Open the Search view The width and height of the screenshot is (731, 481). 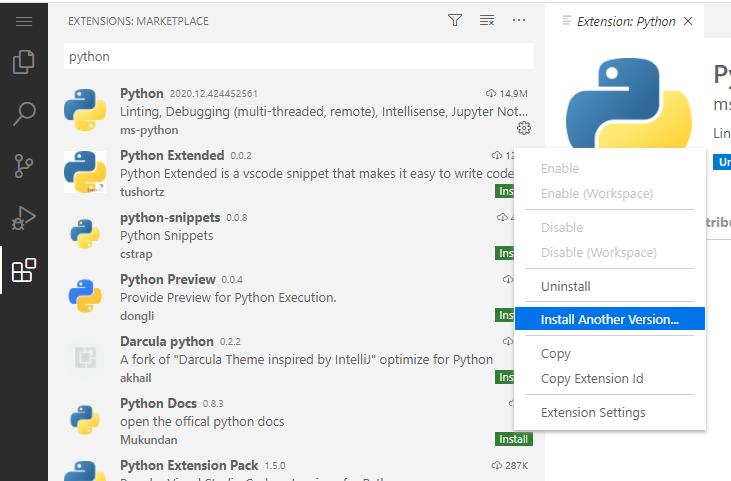24,114
